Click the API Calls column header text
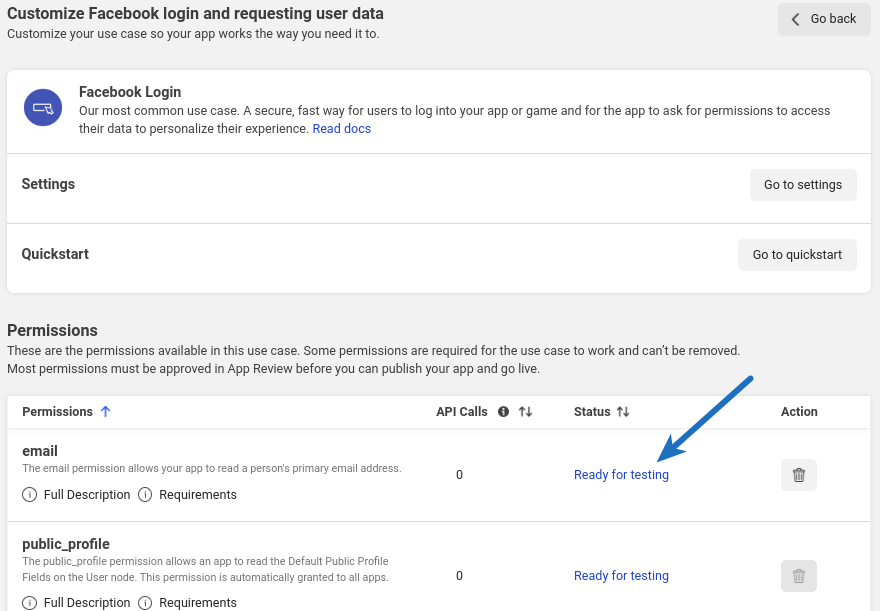 [461, 411]
